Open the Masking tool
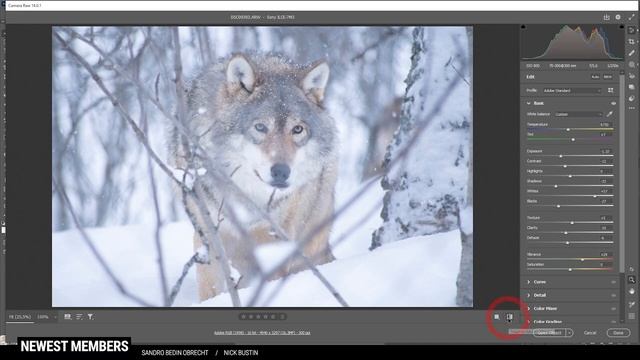Image resolution: width=640 pixels, height=360 pixels. pyautogui.click(x=632, y=64)
